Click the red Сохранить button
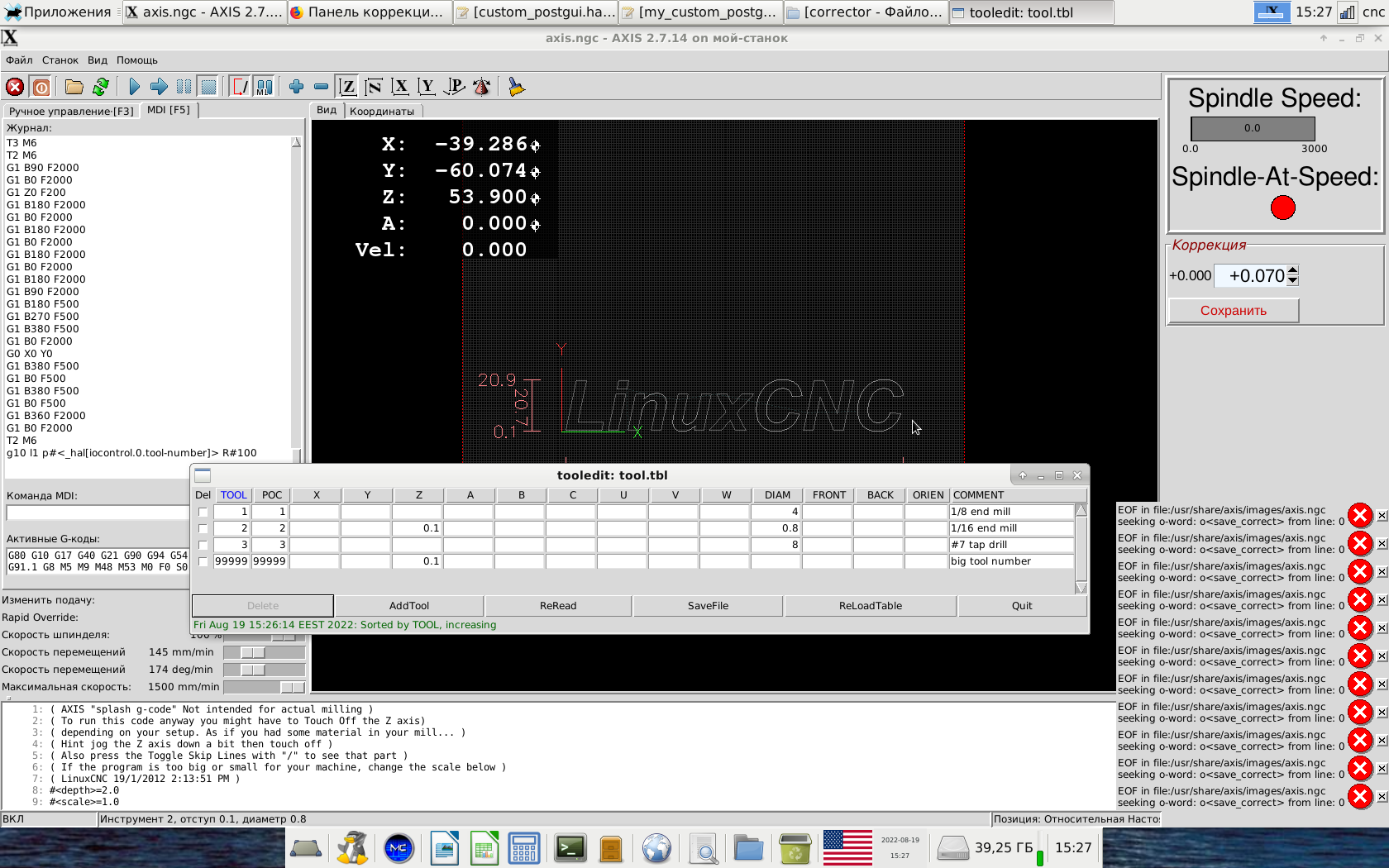This screenshot has width=1389, height=868. click(x=1234, y=311)
